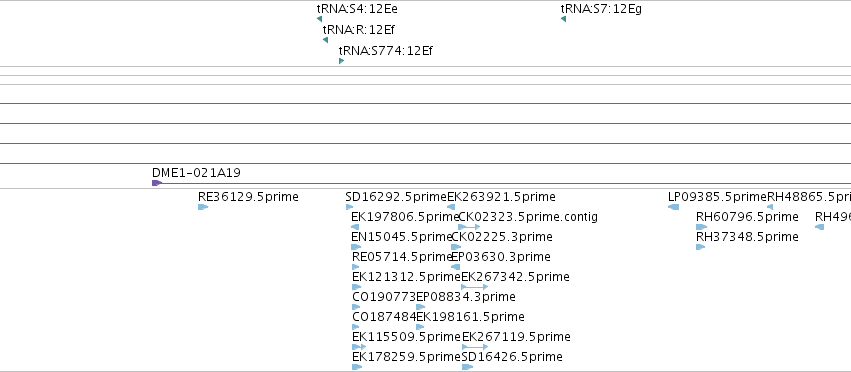The image size is (851, 372).
Task: Select the EK267342.5prime feature glyph
Action: 474,287
